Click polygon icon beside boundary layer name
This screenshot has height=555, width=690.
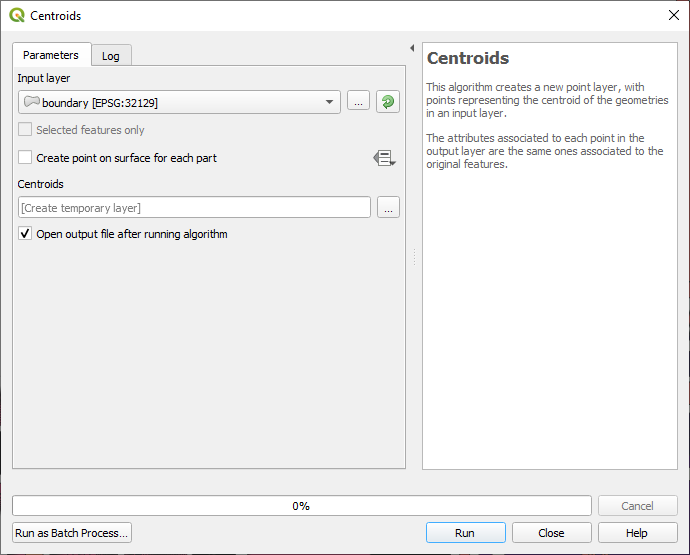click(x=31, y=102)
